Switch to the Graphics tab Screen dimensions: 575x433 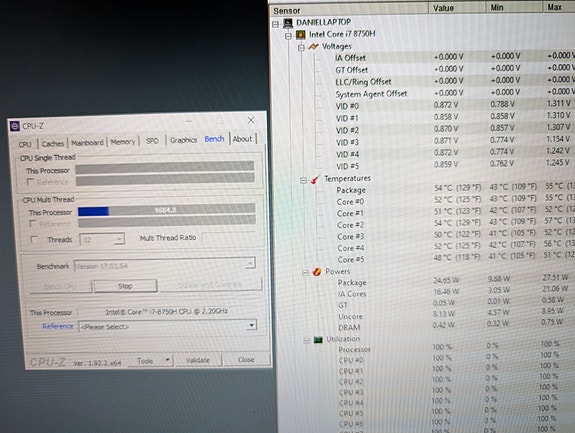point(183,140)
